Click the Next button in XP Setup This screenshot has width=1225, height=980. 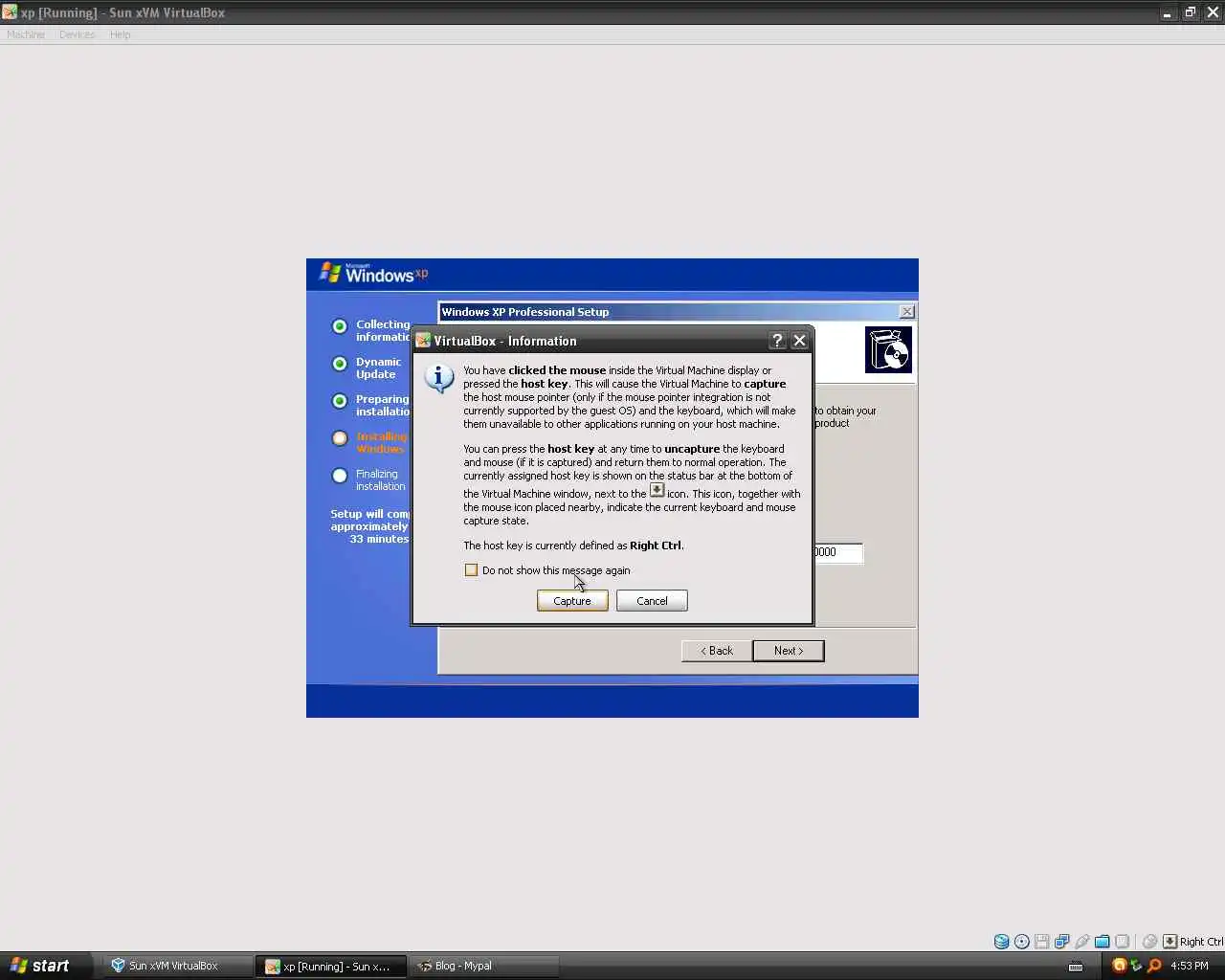[789, 651]
